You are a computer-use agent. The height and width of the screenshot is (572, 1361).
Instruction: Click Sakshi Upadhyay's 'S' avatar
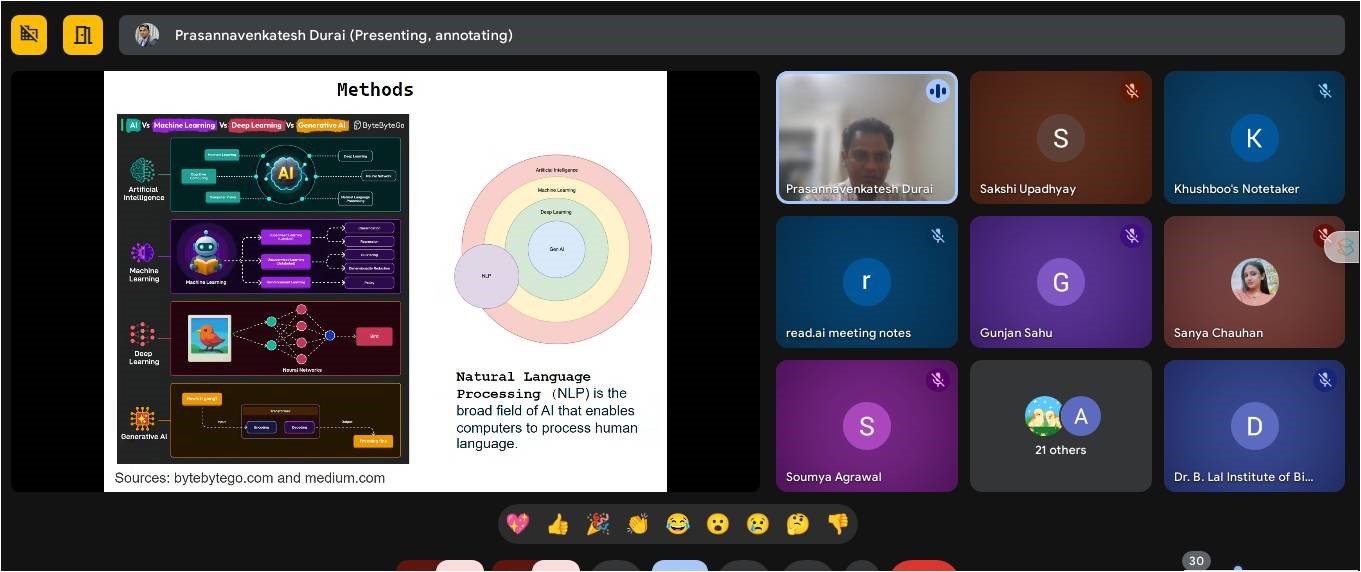1061,138
